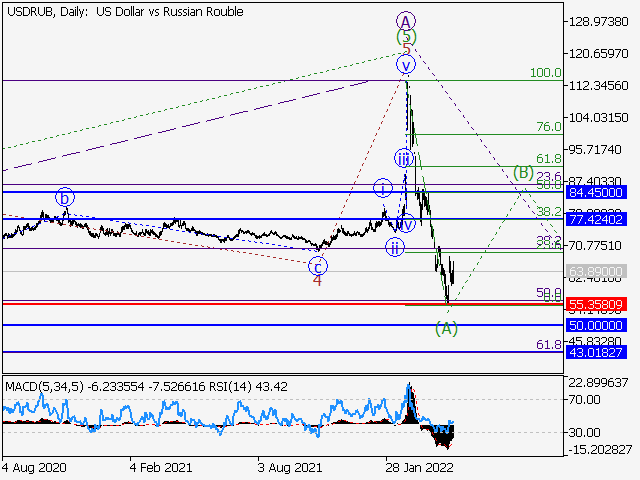
Task: Click the 112.34560 price axis value
Action: [x=598, y=86]
